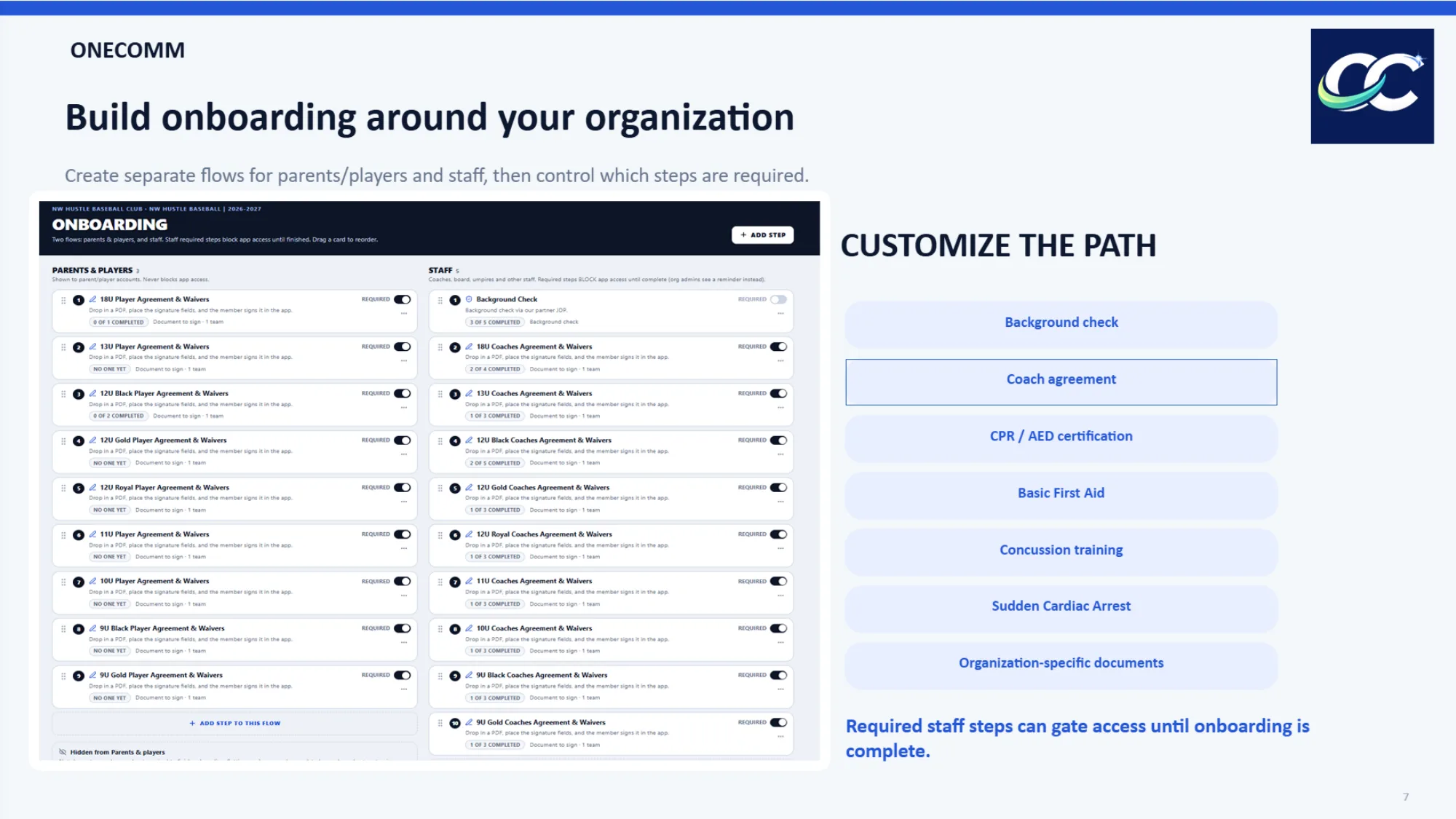This screenshot has height=819, width=1456.
Task: Toggle Required for 10U Player Agreement & Waivers
Action: point(403,581)
